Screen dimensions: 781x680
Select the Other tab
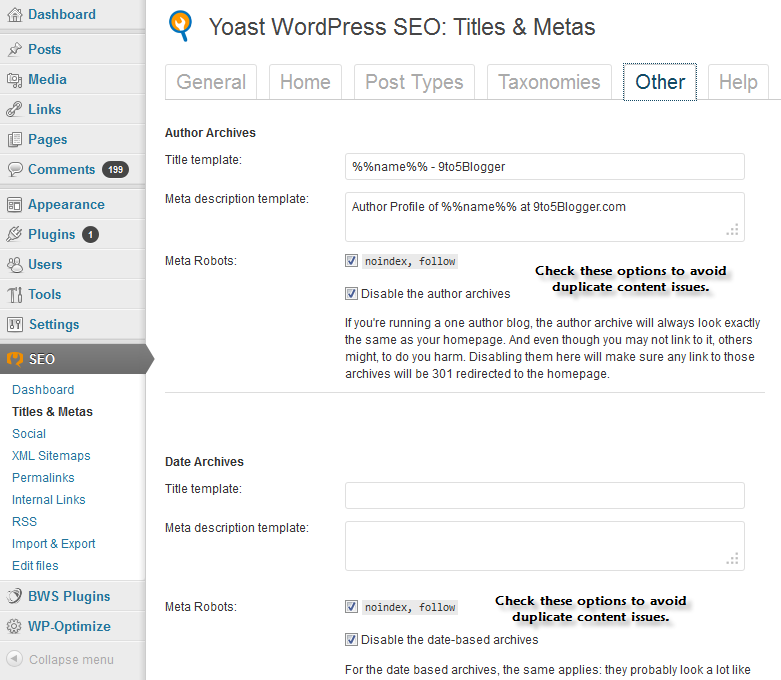pyautogui.click(x=660, y=82)
